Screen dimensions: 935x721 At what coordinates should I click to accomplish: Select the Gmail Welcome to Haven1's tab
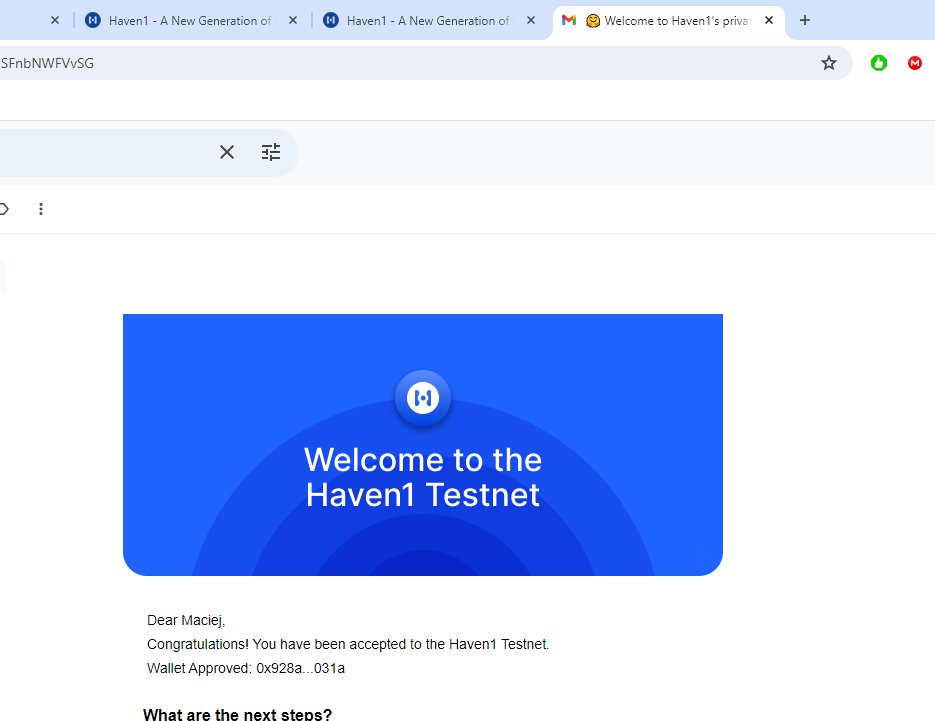[668, 21]
